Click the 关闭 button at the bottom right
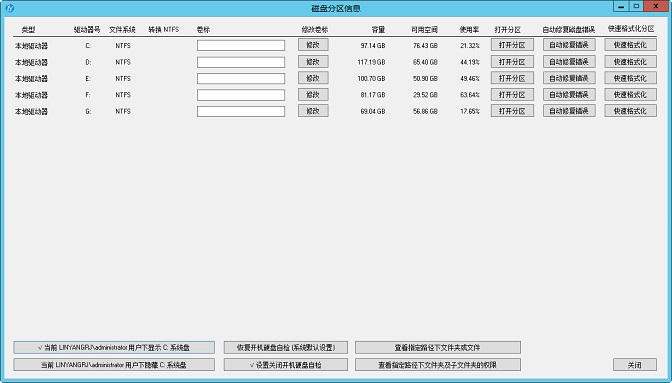 pyautogui.click(x=635, y=365)
